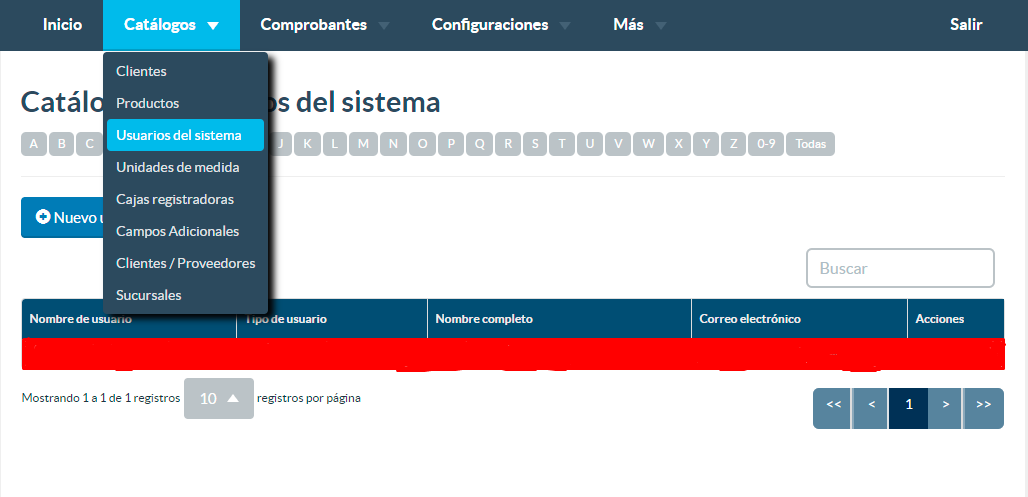This screenshot has height=497, width=1028.
Task: Expand the Catálogos dropdown menu
Action: click(x=171, y=25)
